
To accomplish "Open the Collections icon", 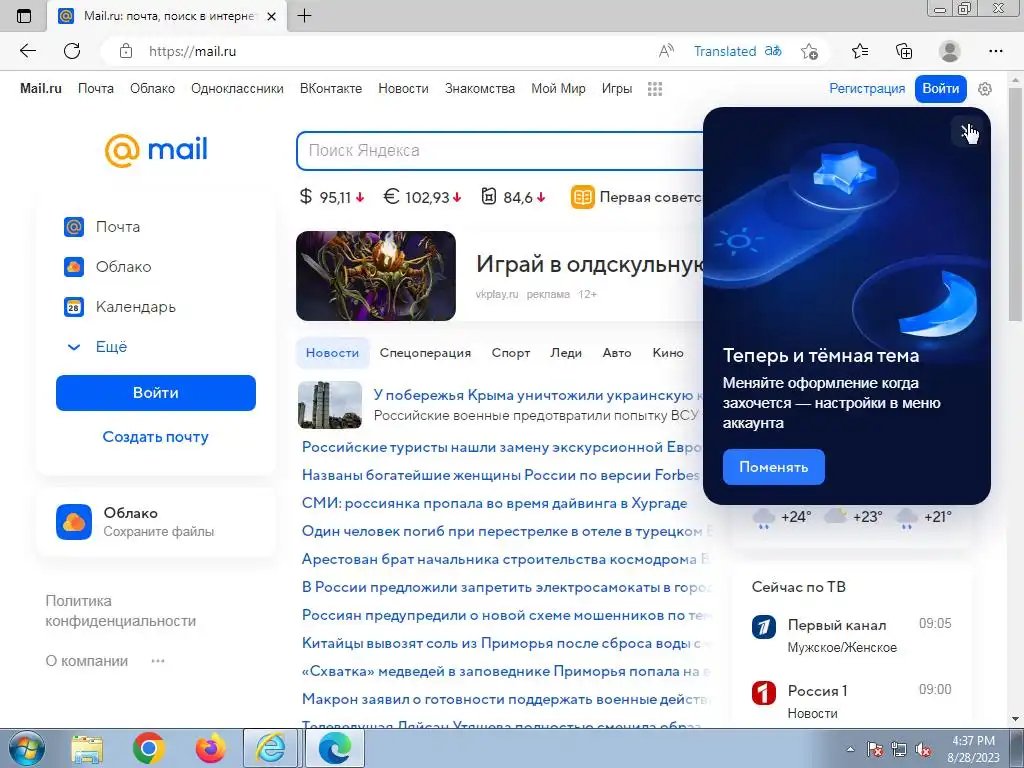I will (x=904, y=51).
